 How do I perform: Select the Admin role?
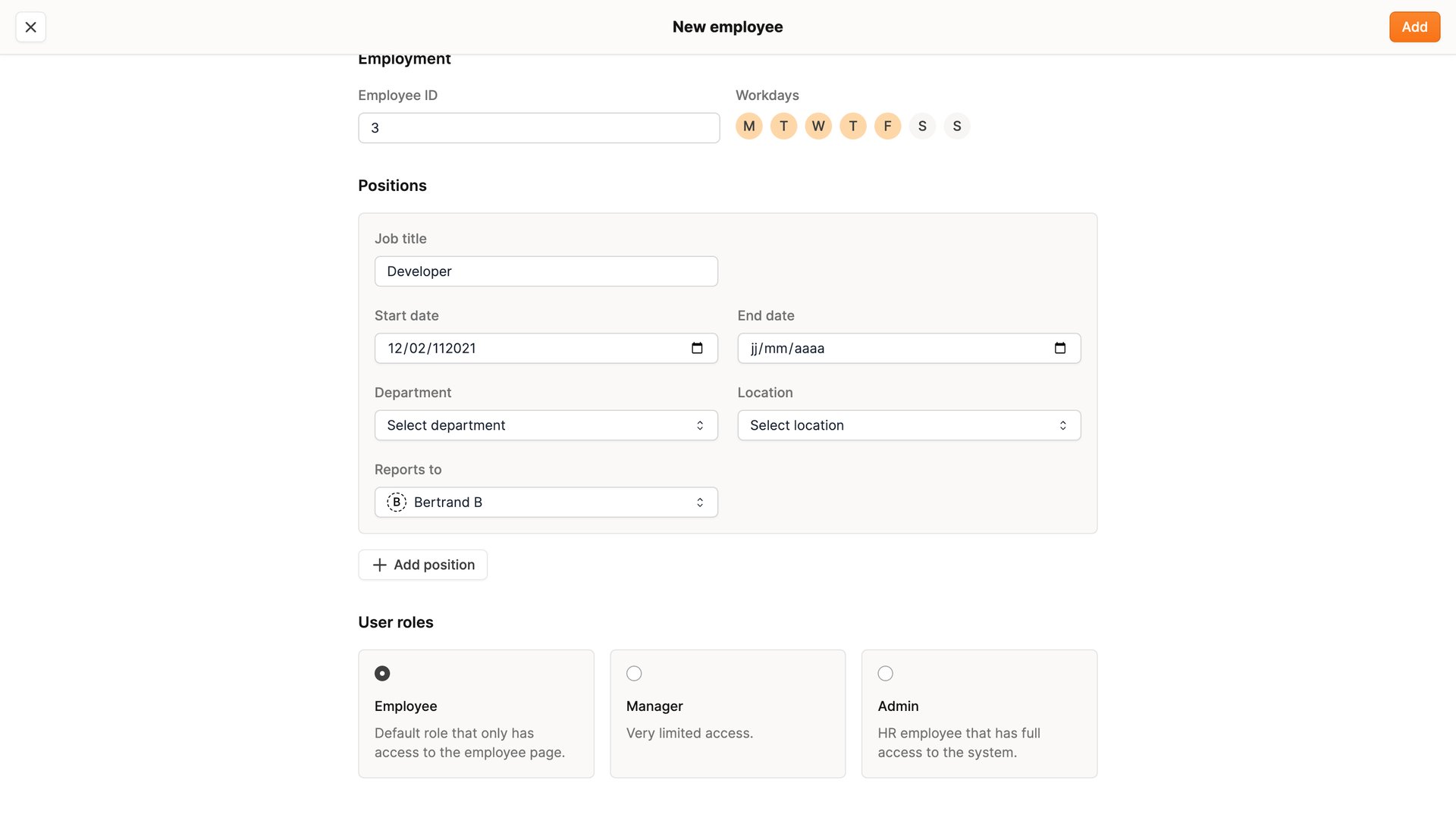coord(885,673)
